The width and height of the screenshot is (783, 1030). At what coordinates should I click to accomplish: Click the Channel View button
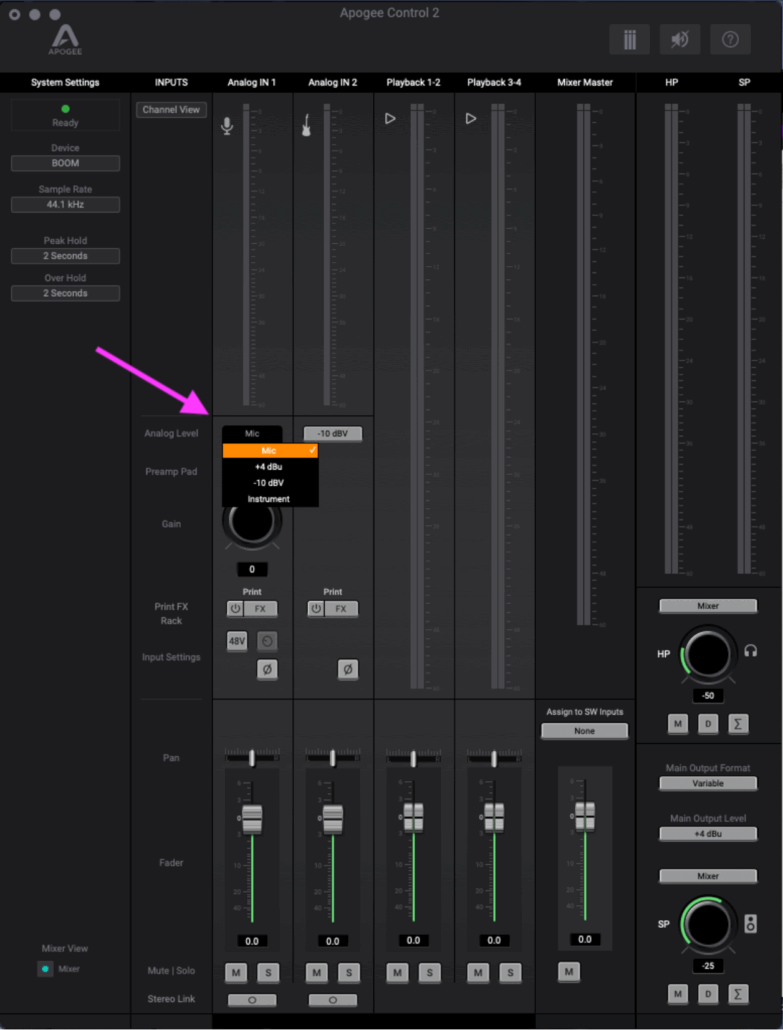tap(171, 109)
